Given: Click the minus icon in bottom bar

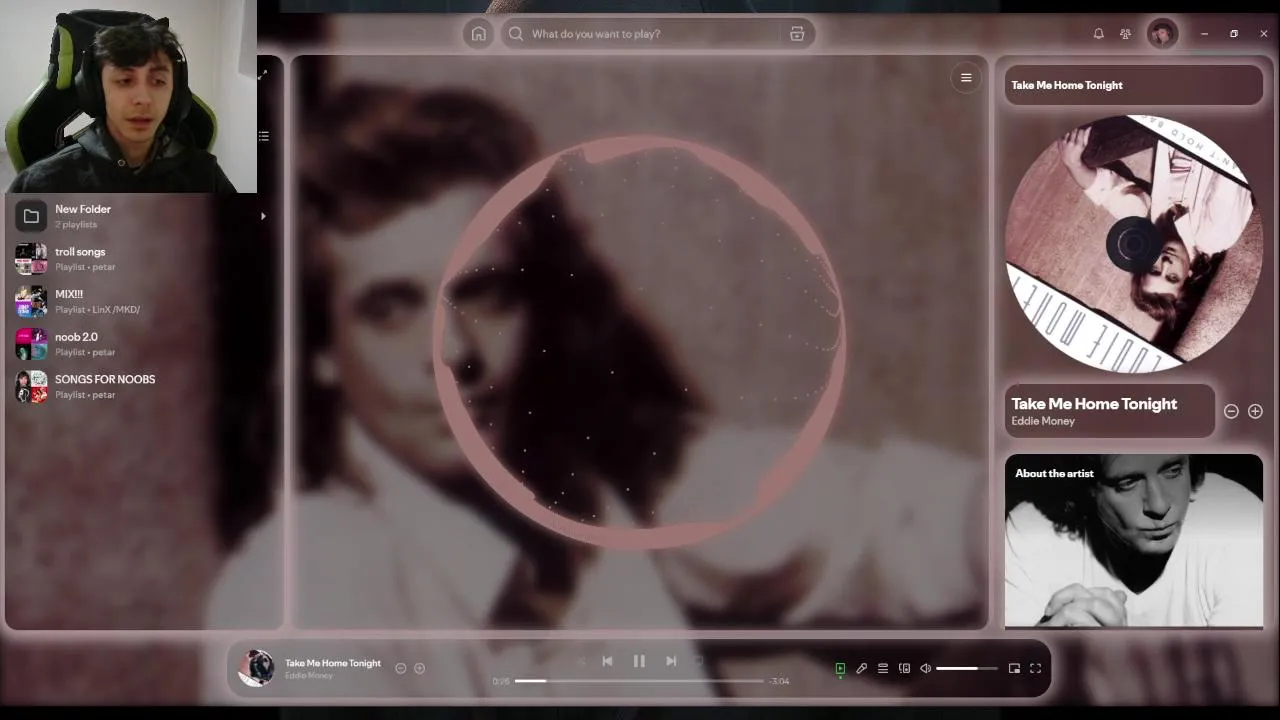Looking at the screenshot, I should [x=401, y=668].
